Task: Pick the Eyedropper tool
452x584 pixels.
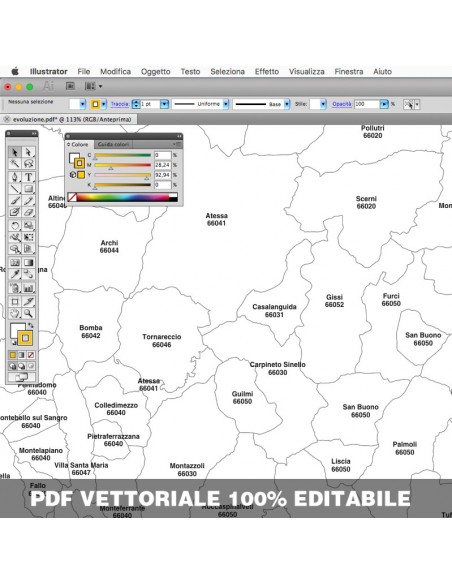Action: point(15,274)
